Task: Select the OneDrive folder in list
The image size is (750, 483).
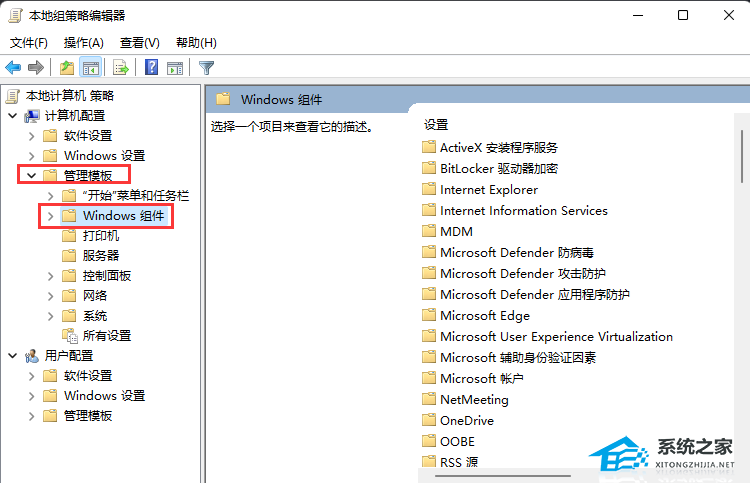Action: point(466,420)
